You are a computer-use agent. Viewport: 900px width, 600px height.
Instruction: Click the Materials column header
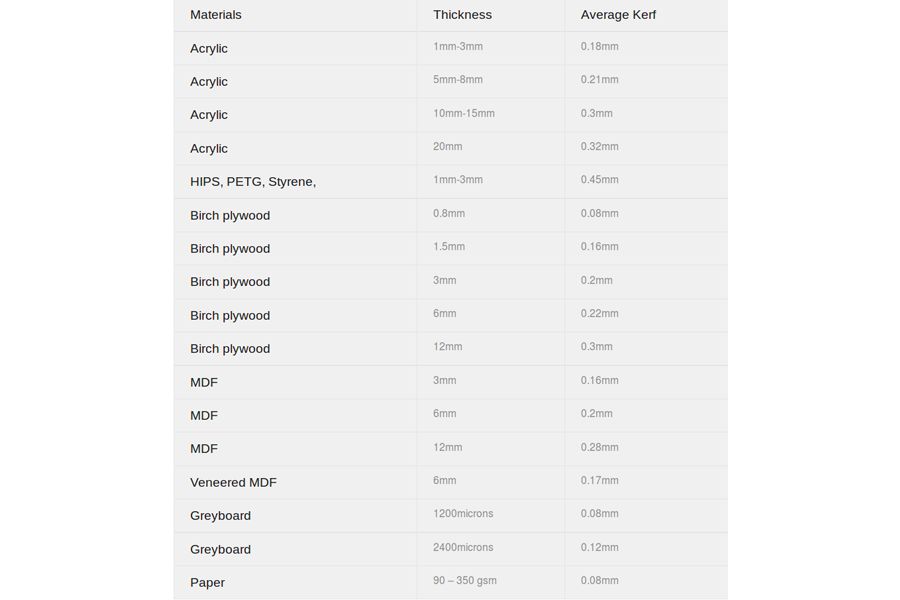click(216, 15)
